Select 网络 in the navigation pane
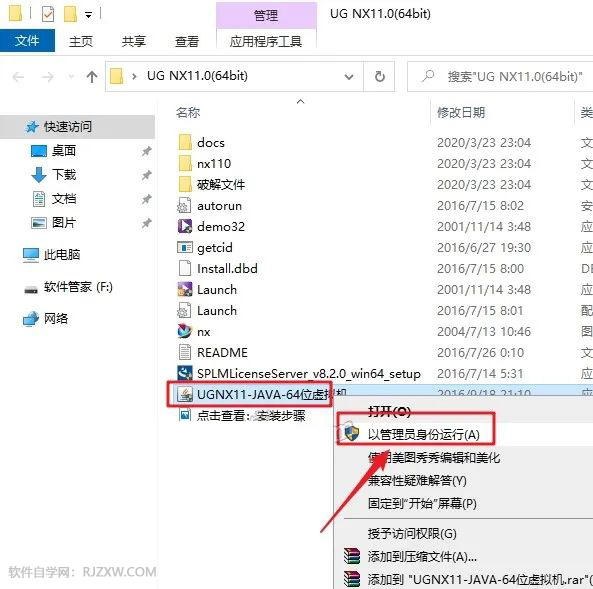The image size is (593, 589). [x=56, y=319]
